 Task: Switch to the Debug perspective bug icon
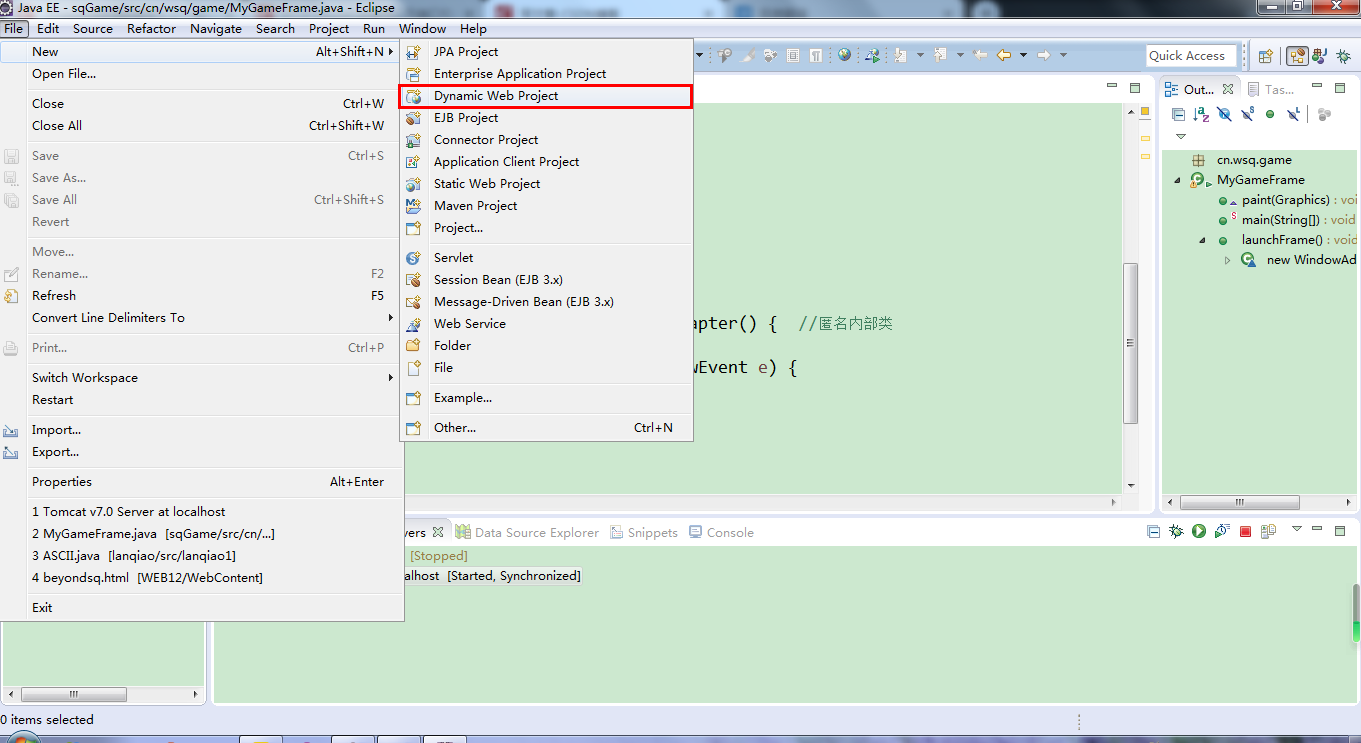point(1343,56)
